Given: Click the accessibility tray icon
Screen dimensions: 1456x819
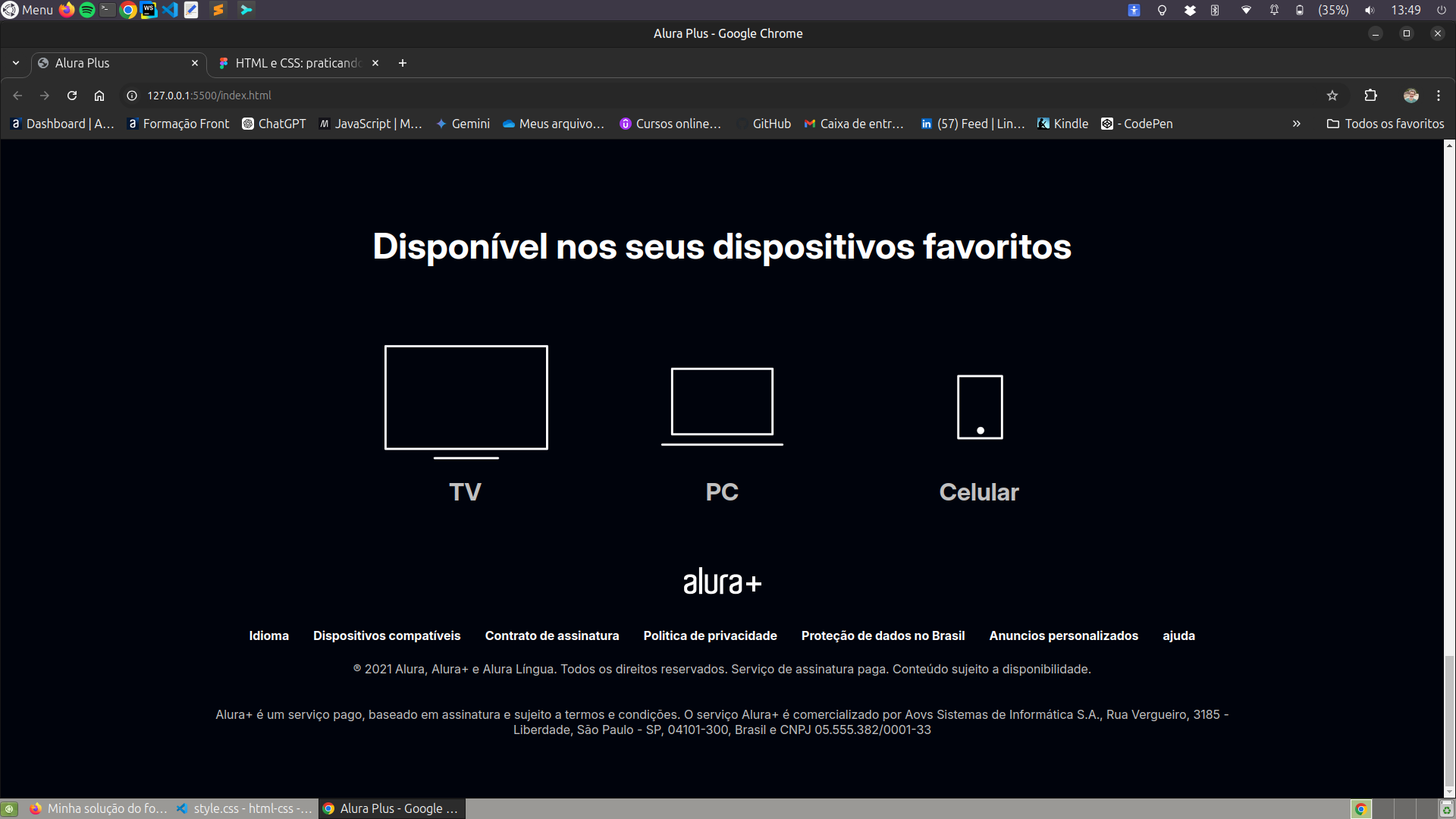Looking at the screenshot, I should click(x=1134, y=10).
